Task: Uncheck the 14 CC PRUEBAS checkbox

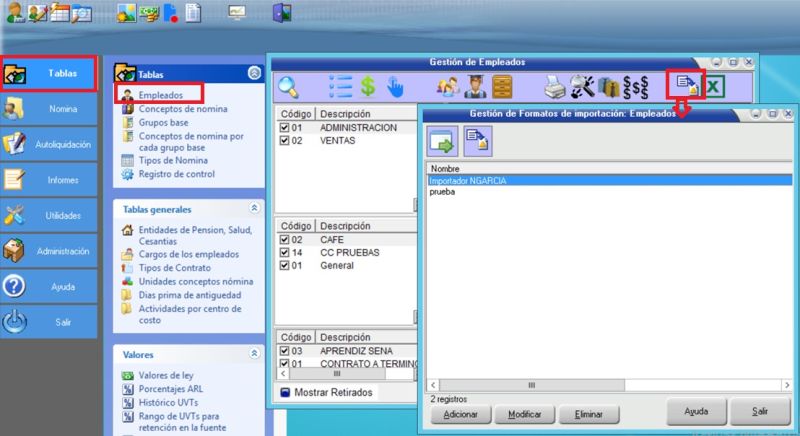Action: [285, 253]
